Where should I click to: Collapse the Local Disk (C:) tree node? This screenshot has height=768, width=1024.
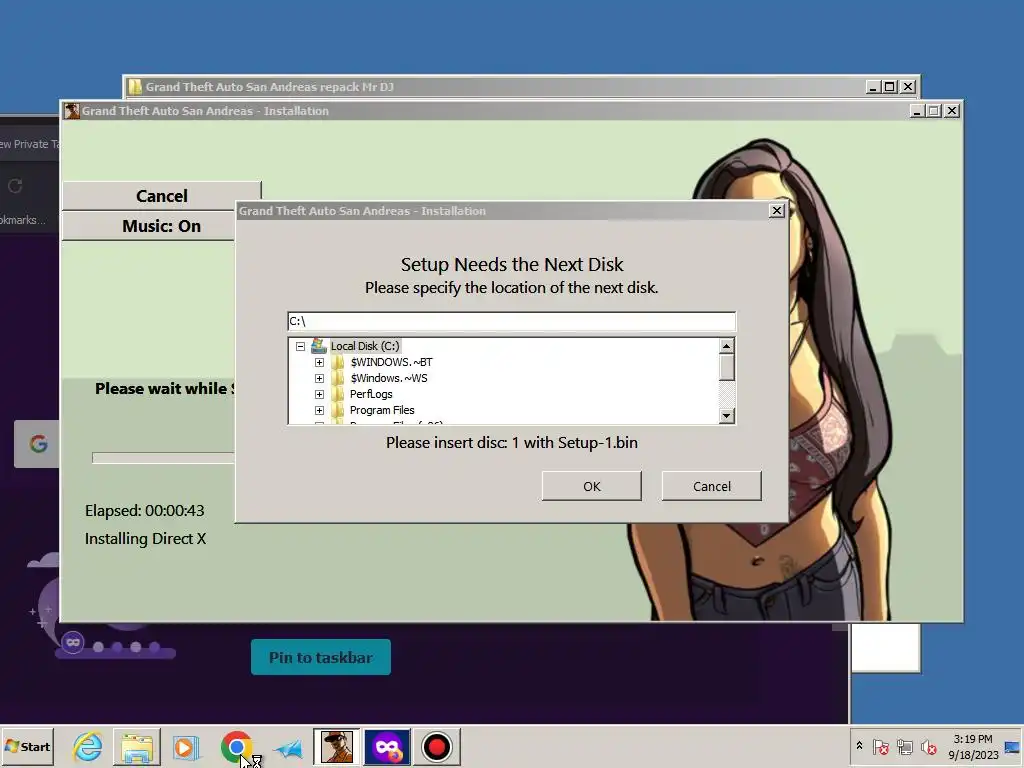[300, 346]
